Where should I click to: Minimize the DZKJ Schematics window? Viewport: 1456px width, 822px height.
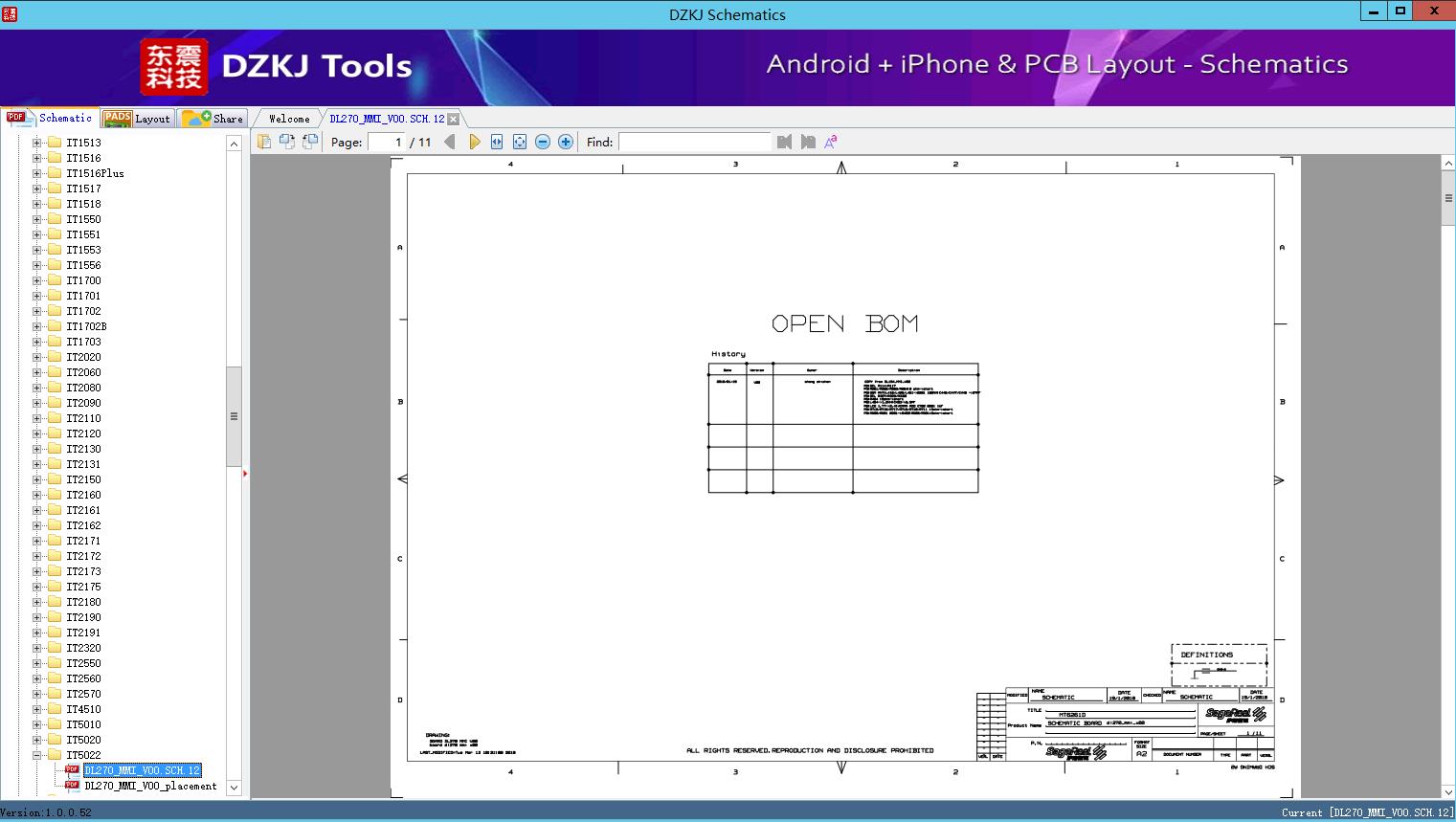[1374, 11]
